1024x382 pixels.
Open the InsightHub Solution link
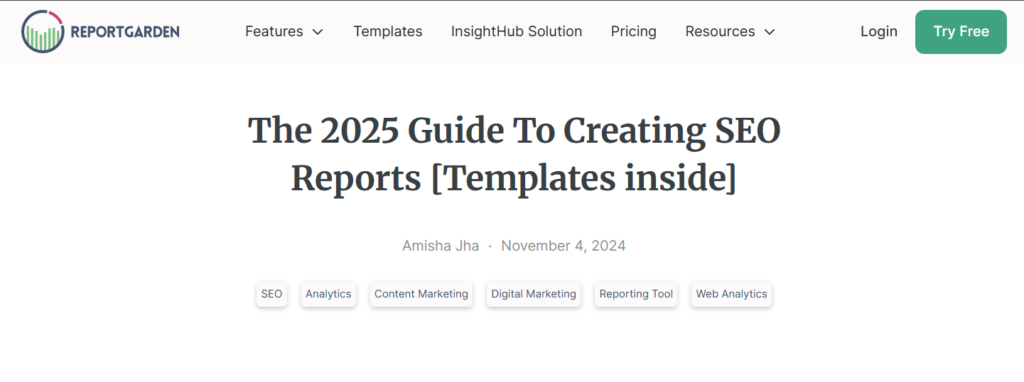tap(517, 31)
